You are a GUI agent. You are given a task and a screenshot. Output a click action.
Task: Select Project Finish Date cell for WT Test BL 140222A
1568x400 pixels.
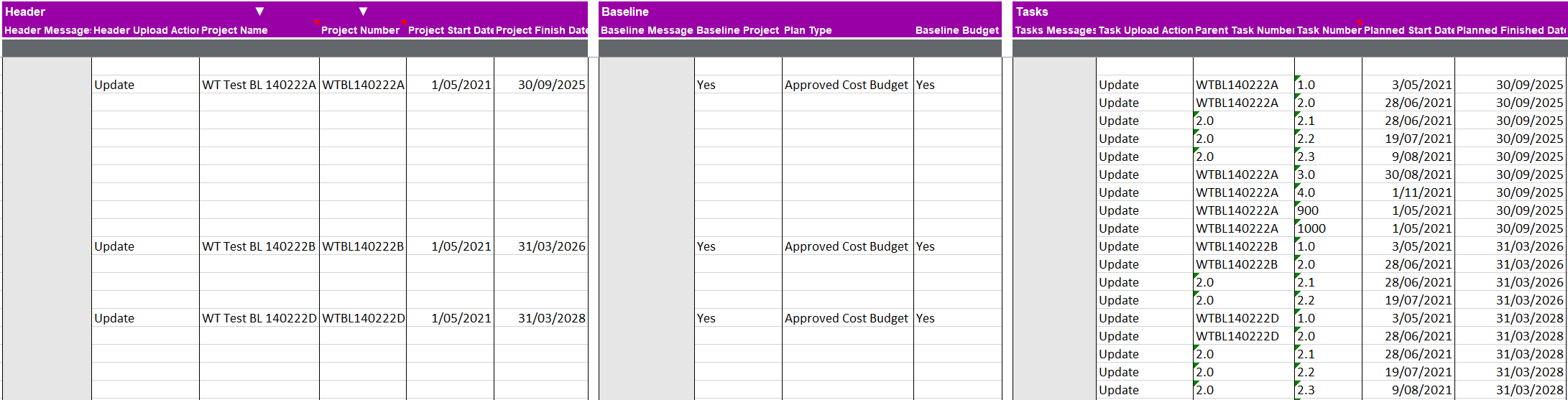tap(541, 85)
